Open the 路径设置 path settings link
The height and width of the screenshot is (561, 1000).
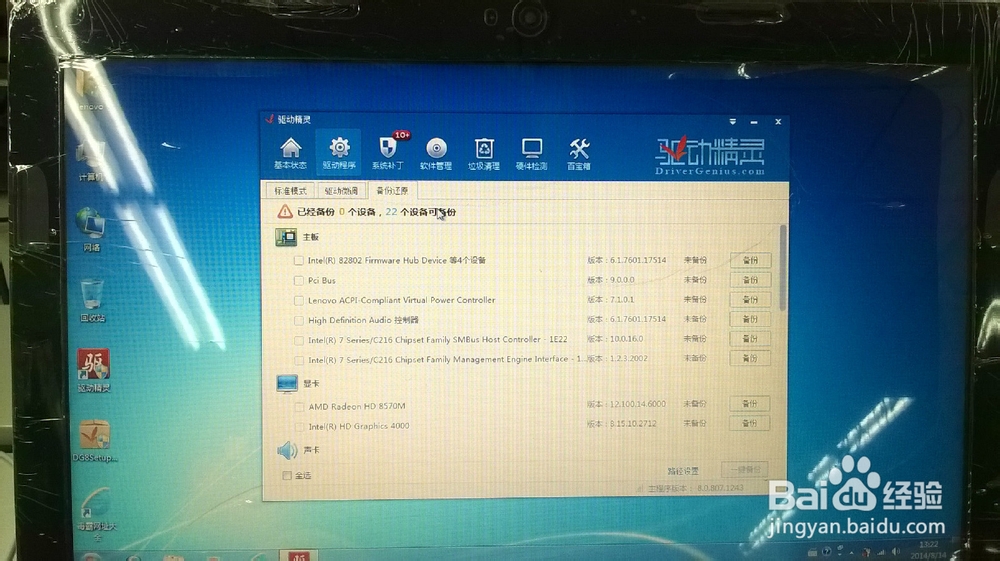(x=683, y=471)
